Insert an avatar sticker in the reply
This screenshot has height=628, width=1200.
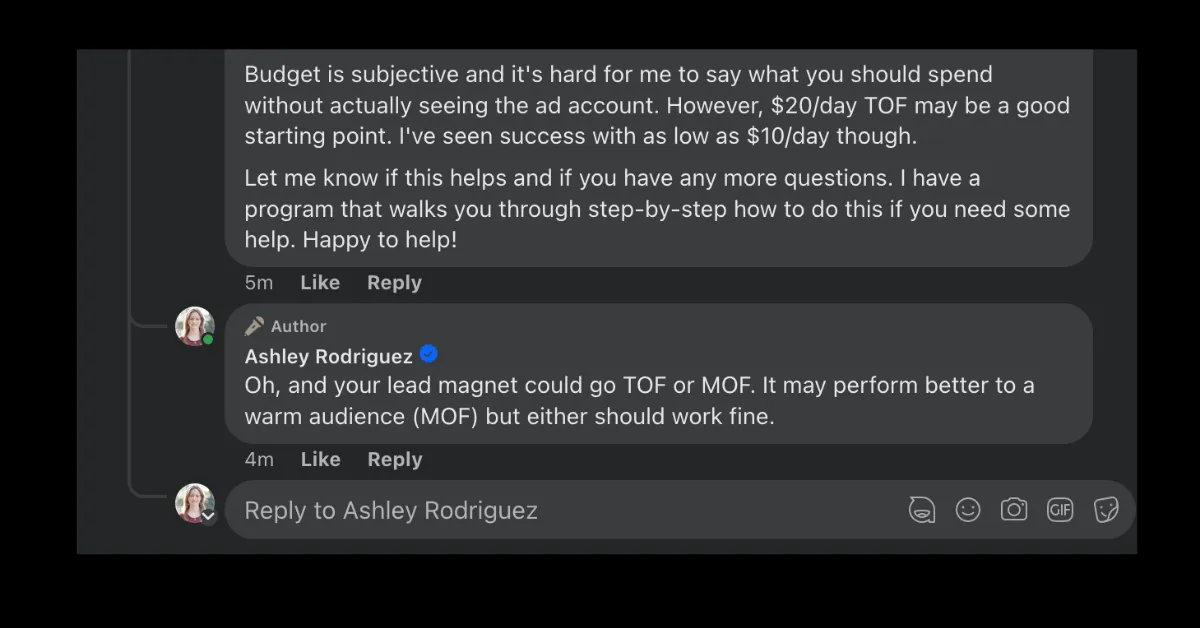pyautogui.click(x=921, y=510)
